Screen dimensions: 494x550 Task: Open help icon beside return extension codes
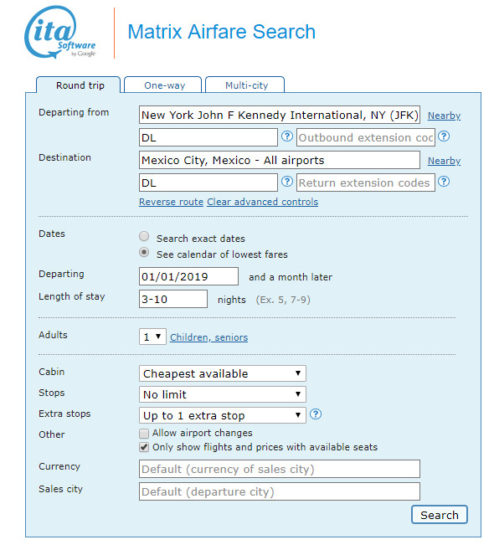pos(444,182)
